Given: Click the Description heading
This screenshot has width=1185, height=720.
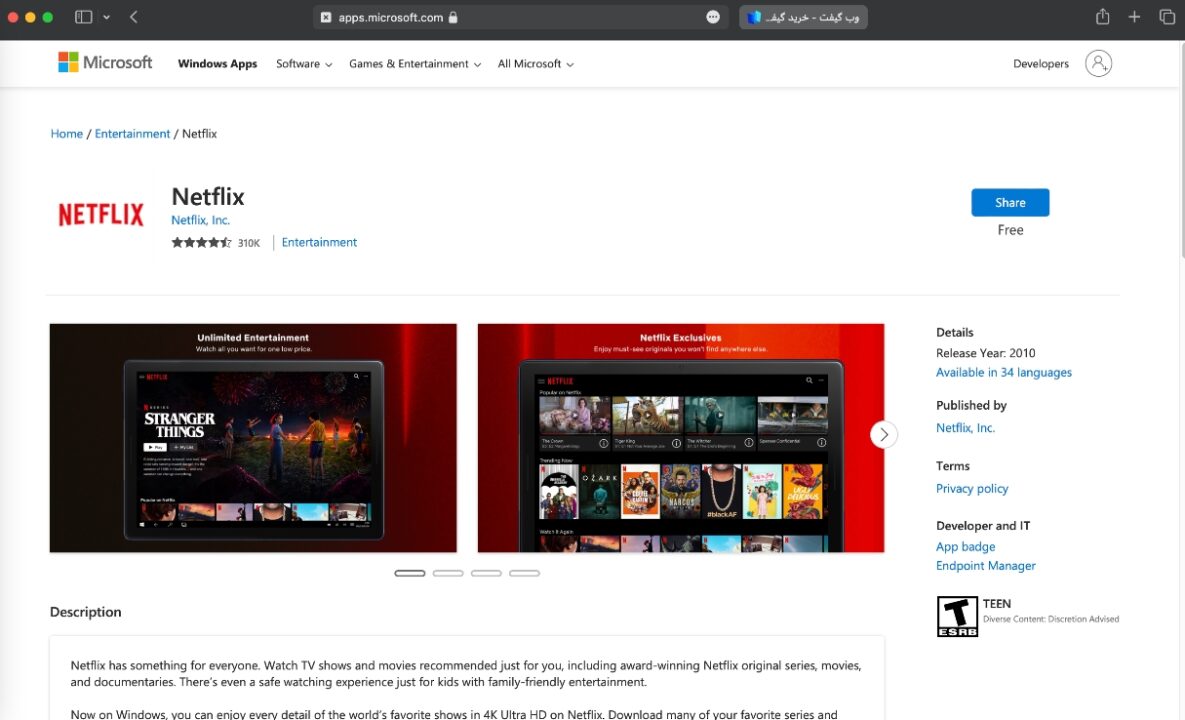Looking at the screenshot, I should tap(85, 612).
